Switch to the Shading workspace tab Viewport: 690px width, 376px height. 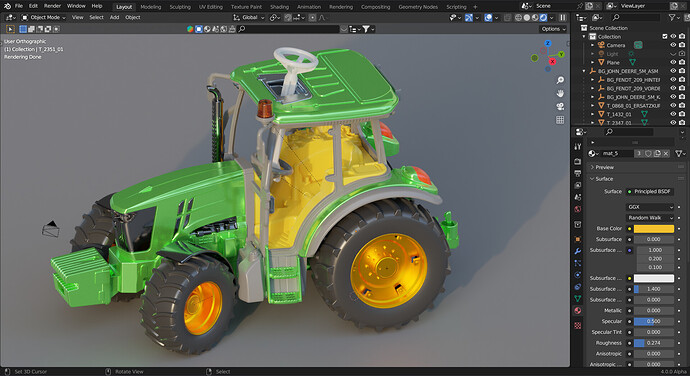279,7
